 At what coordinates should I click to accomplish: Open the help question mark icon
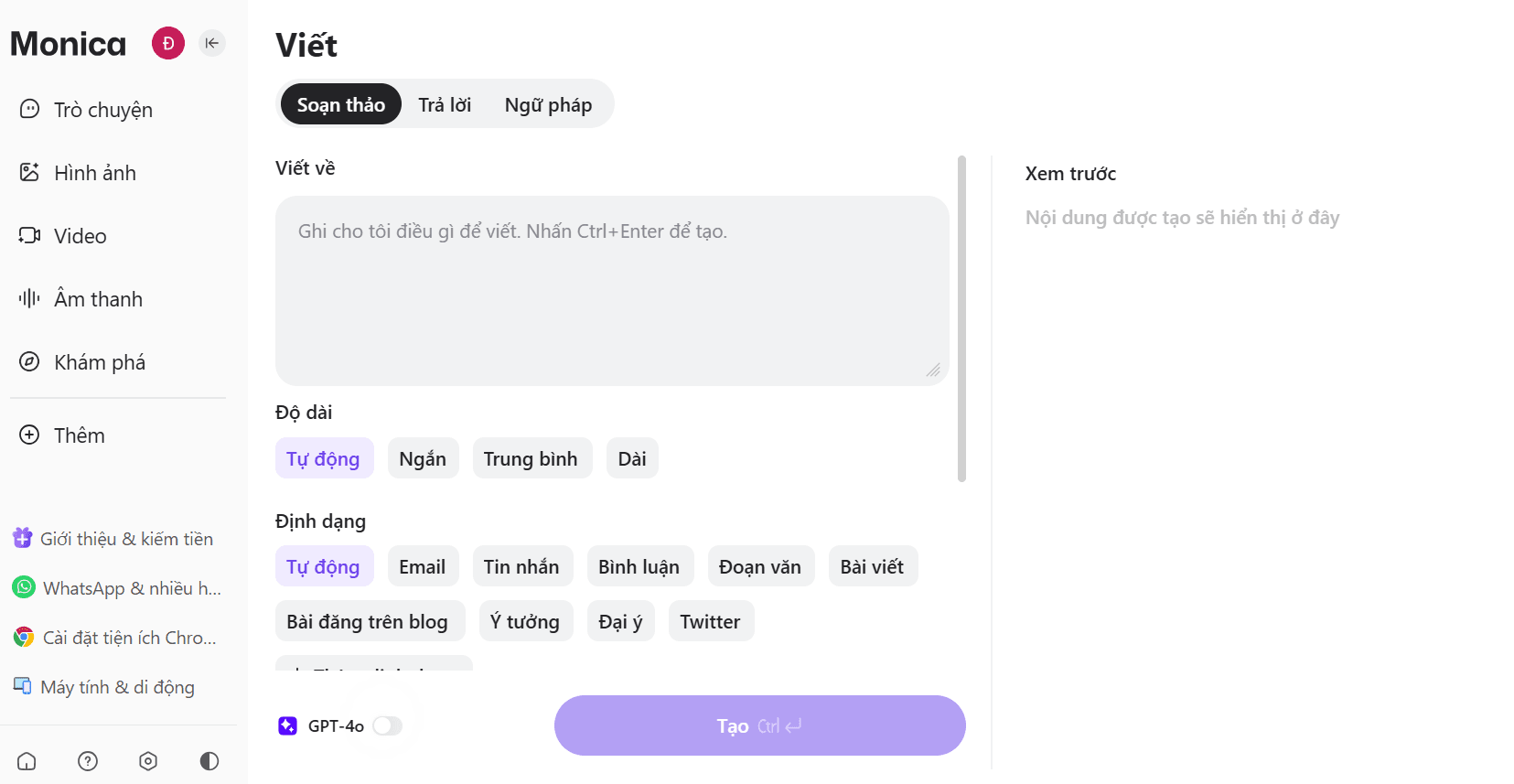[87, 760]
